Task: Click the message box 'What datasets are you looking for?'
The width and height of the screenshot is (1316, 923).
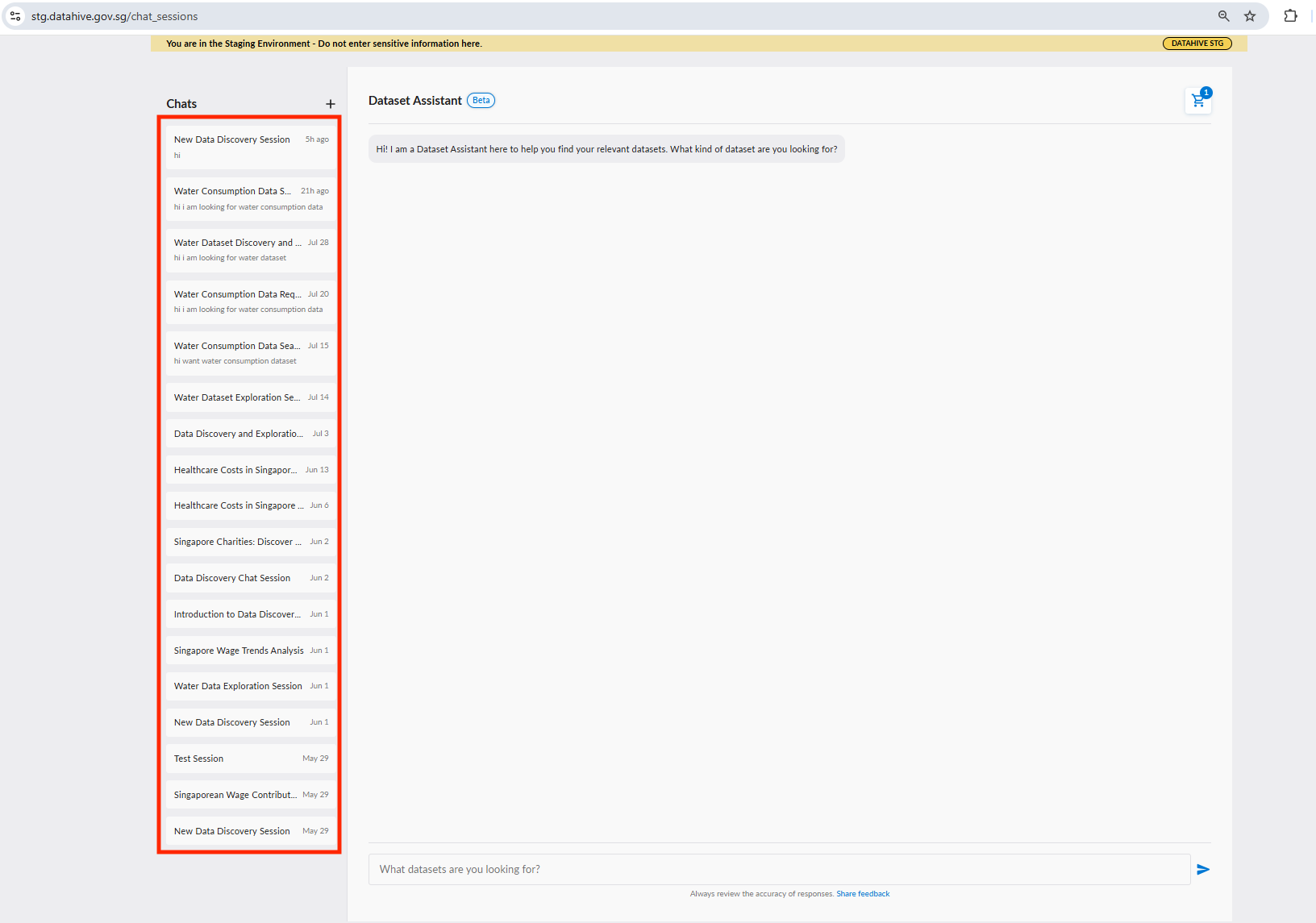Action: click(x=779, y=869)
